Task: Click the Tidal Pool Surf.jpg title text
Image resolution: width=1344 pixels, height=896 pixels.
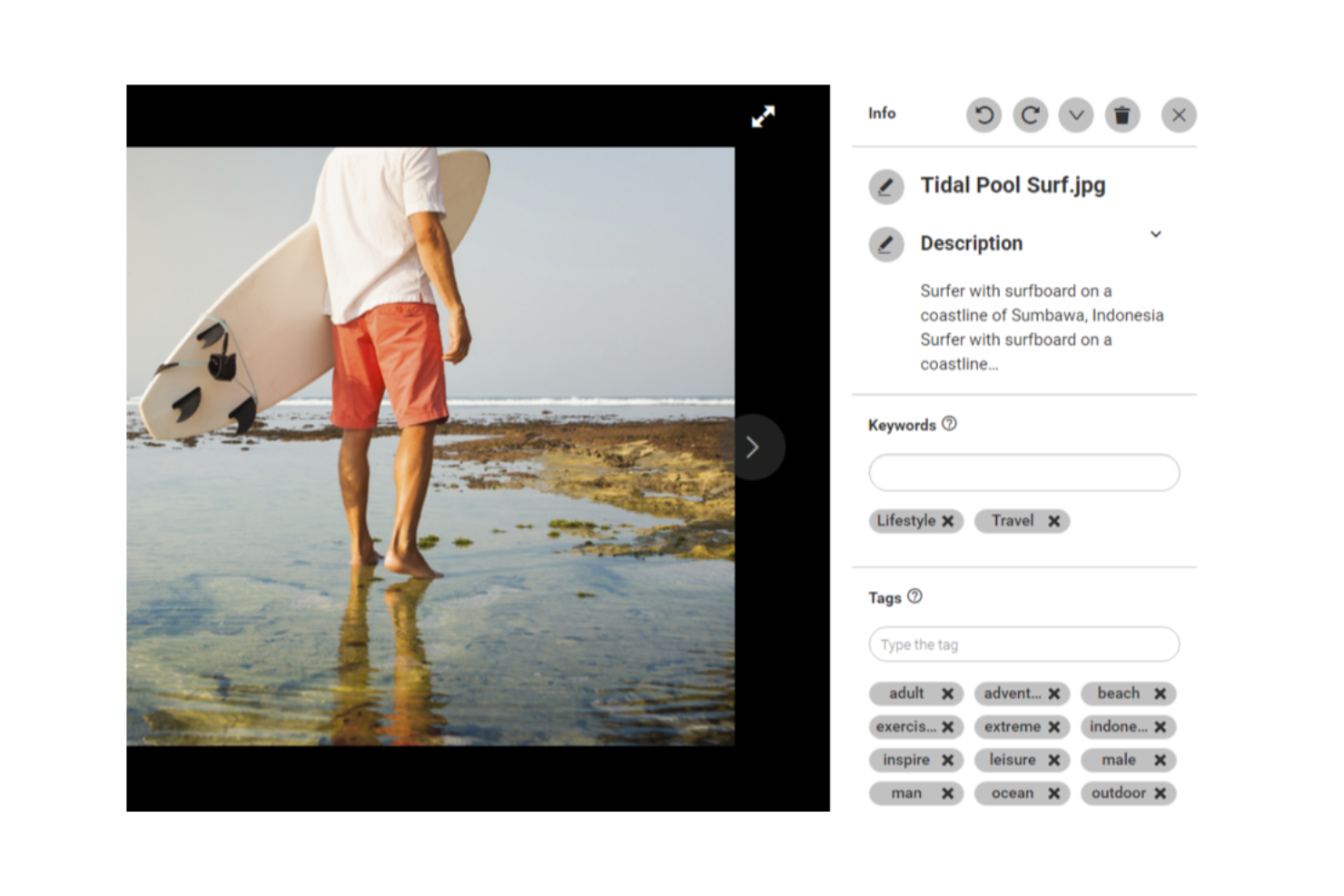Action: (x=1013, y=185)
